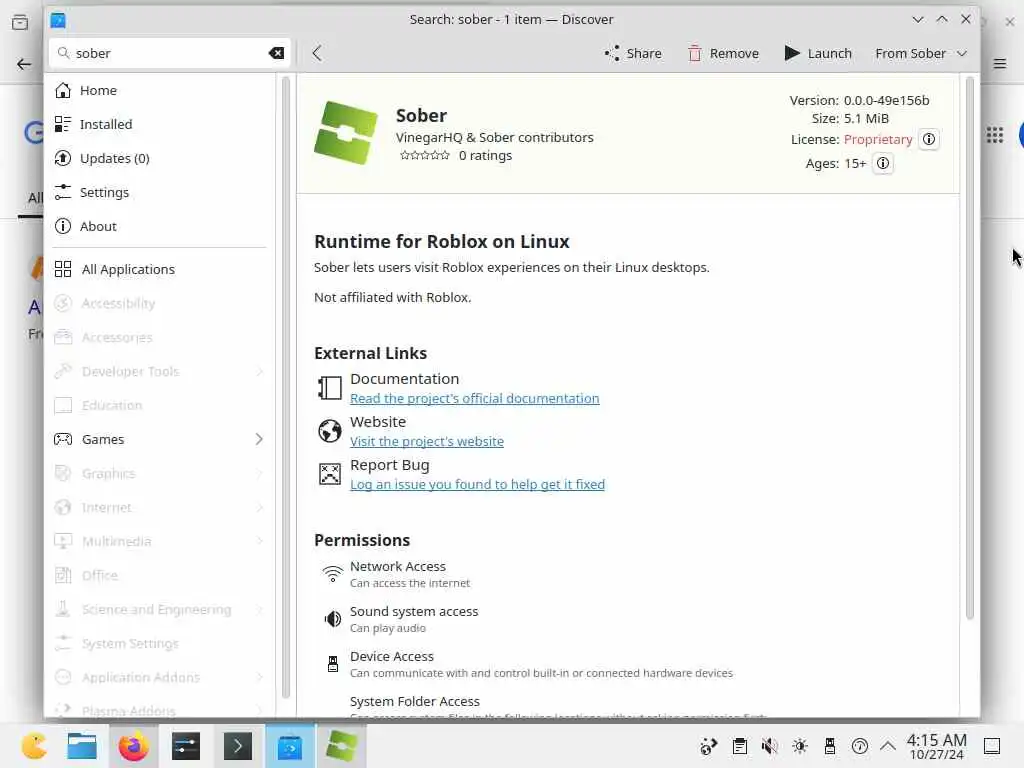Open the About page
Image resolution: width=1024 pixels, height=768 pixels.
[x=159, y=226]
